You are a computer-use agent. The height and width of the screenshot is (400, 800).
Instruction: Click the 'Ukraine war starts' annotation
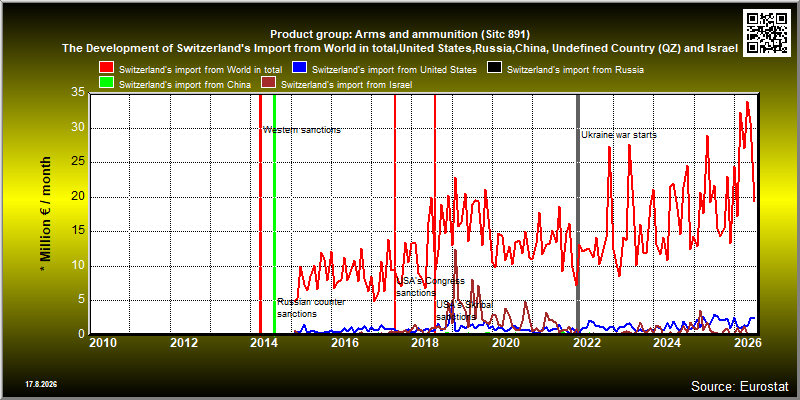[619, 135]
